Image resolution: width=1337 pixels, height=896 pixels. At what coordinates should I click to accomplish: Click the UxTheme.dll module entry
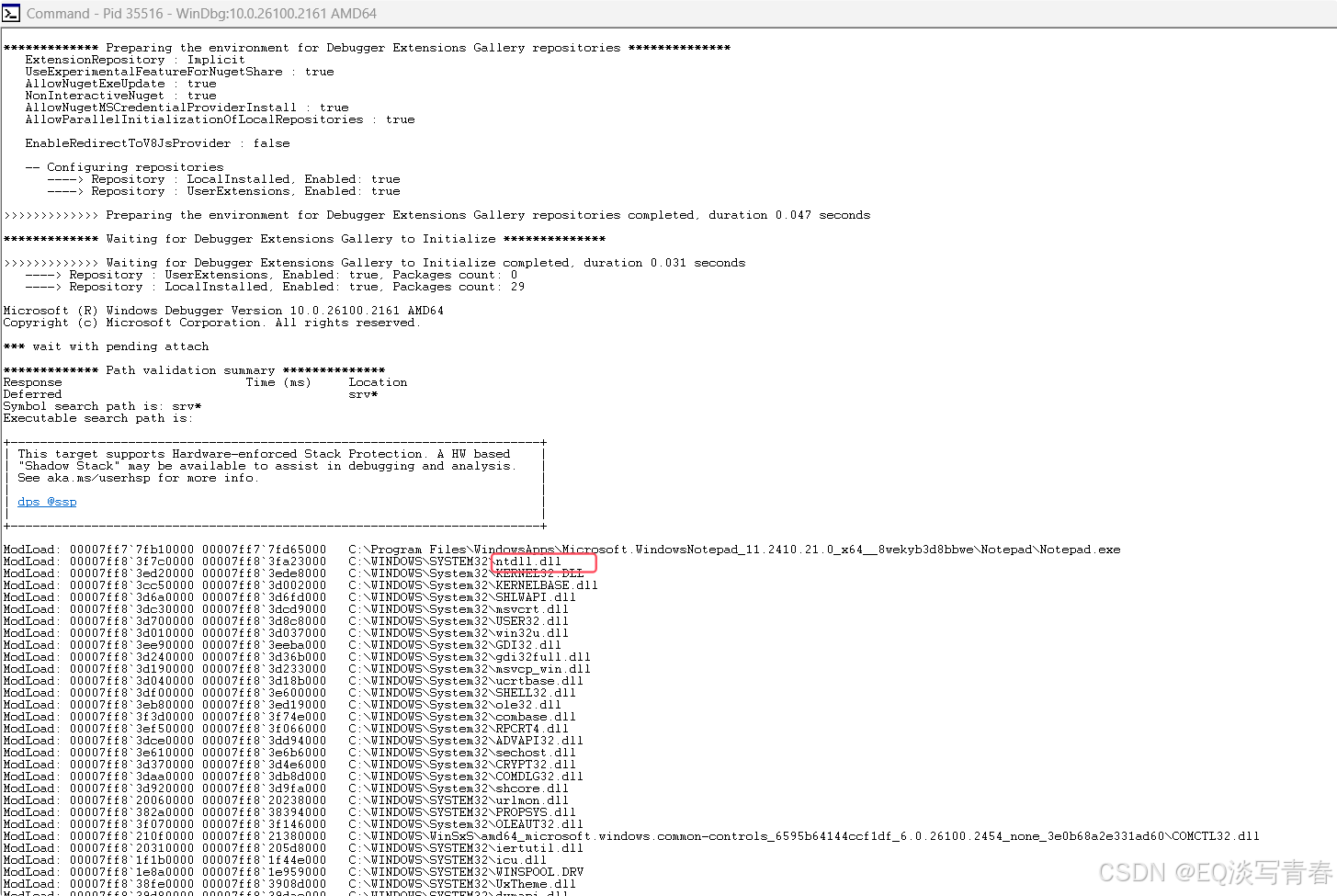click(289, 884)
